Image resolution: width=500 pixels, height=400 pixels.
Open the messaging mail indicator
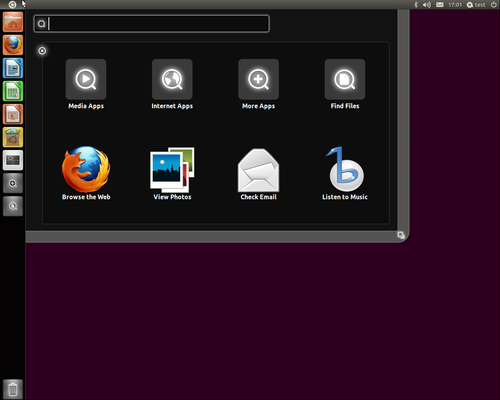440,5
